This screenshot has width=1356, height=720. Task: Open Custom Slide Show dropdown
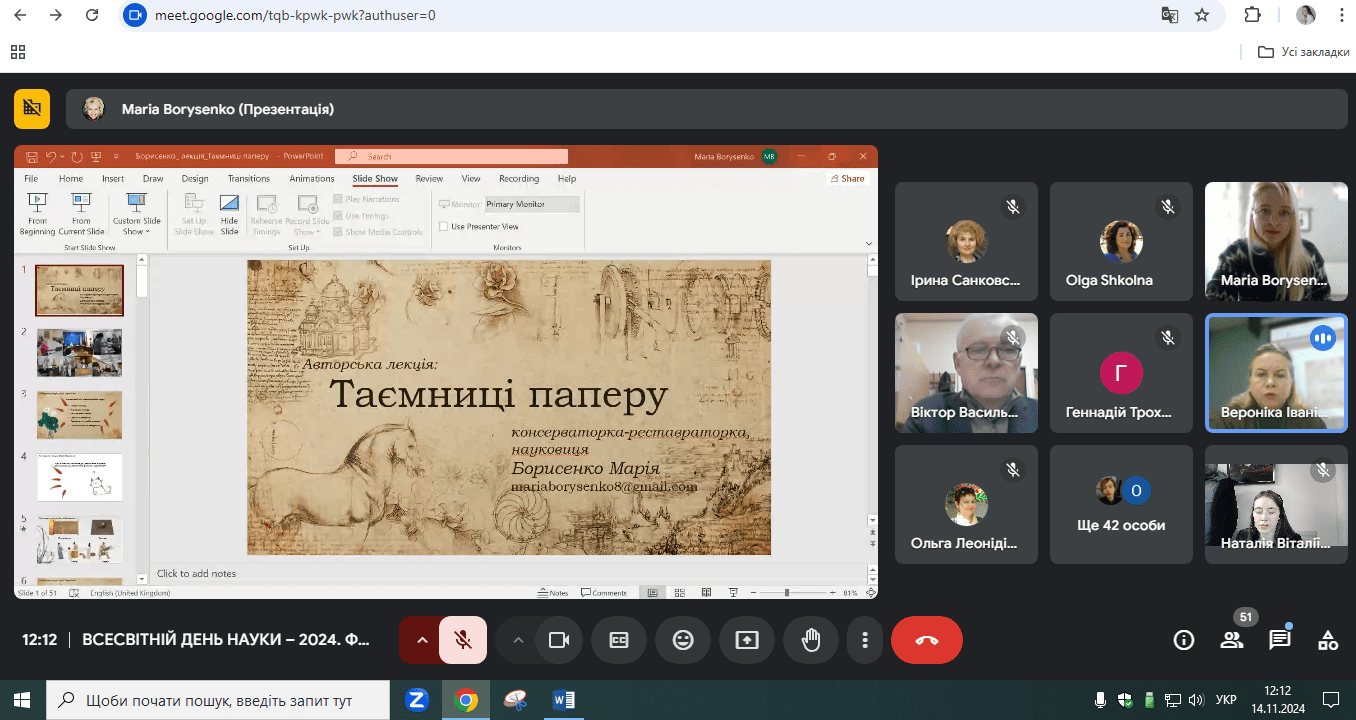[x=137, y=214]
